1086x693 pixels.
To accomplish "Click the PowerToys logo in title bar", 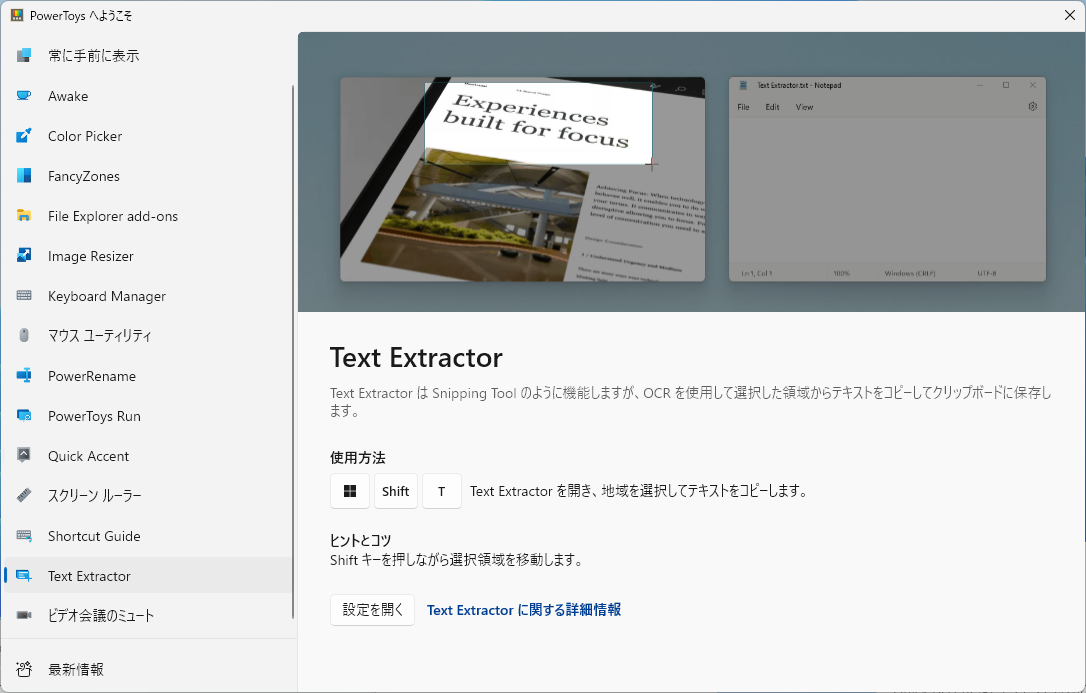I will point(17,15).
